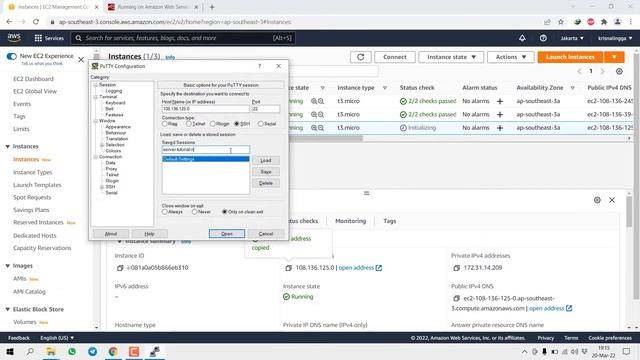Refresh the instances list
This screenshot has width=640, height=360.
coord(360,57)
